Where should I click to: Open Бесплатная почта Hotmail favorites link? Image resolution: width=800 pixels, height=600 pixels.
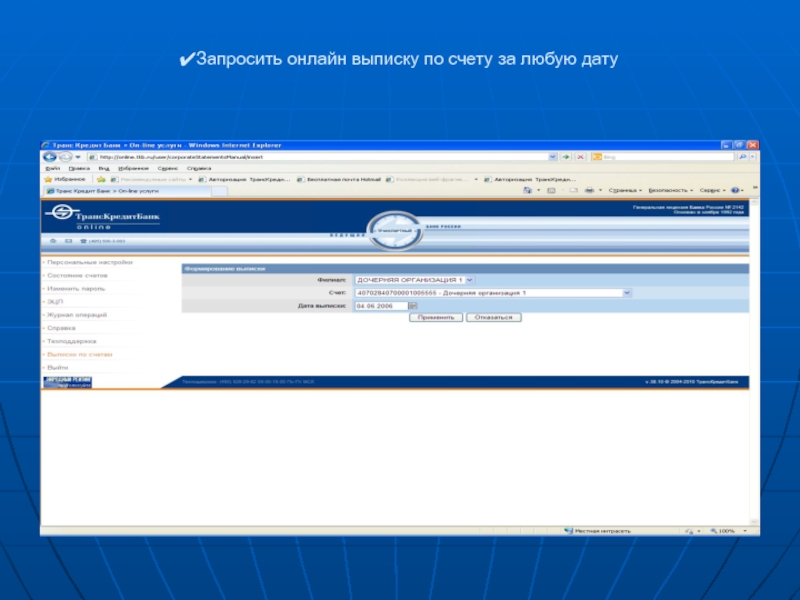tap(339, 180)
